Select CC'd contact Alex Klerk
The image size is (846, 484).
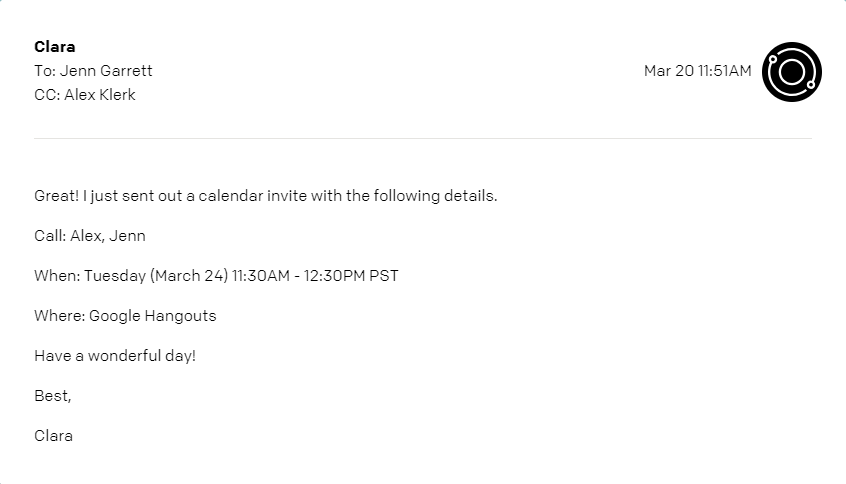[98, 95]
